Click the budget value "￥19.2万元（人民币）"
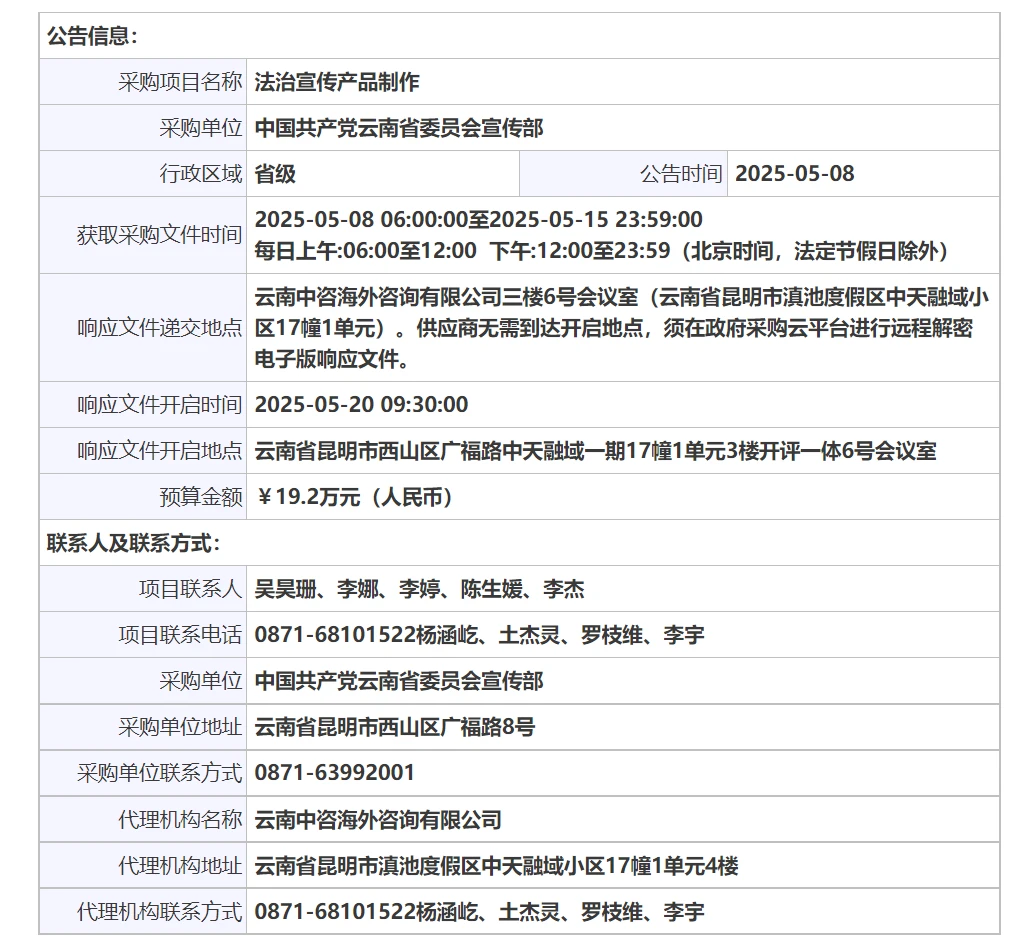The image size is (1034, 945). click(x=355, y=497)
